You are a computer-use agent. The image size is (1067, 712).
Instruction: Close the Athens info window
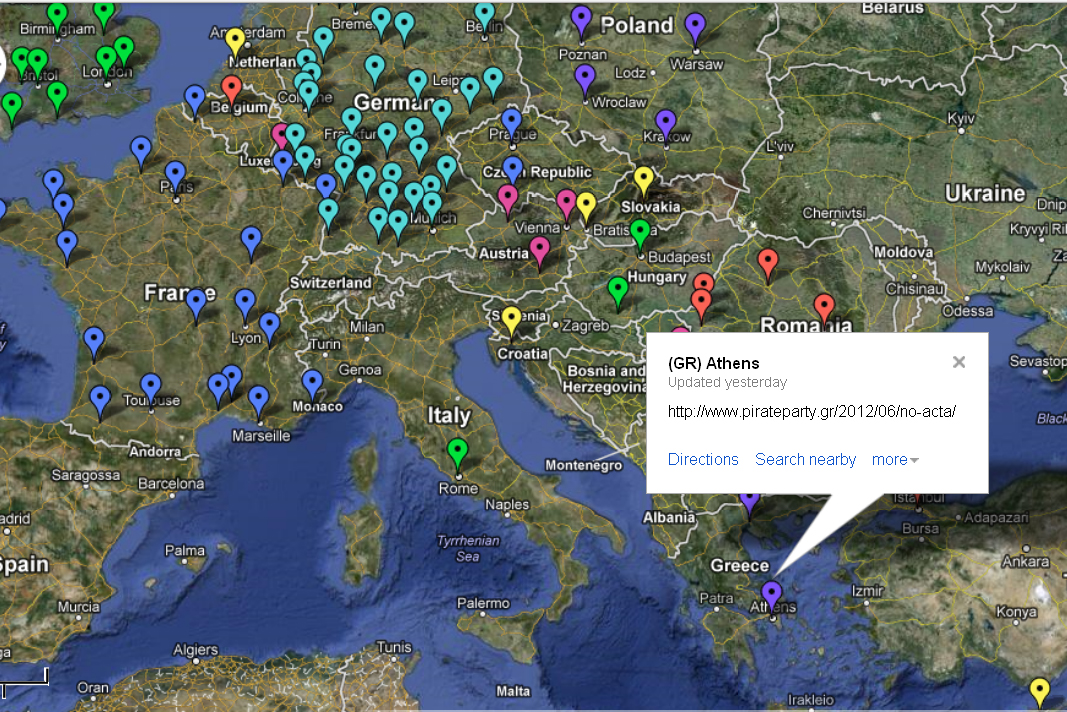(959, 362)
